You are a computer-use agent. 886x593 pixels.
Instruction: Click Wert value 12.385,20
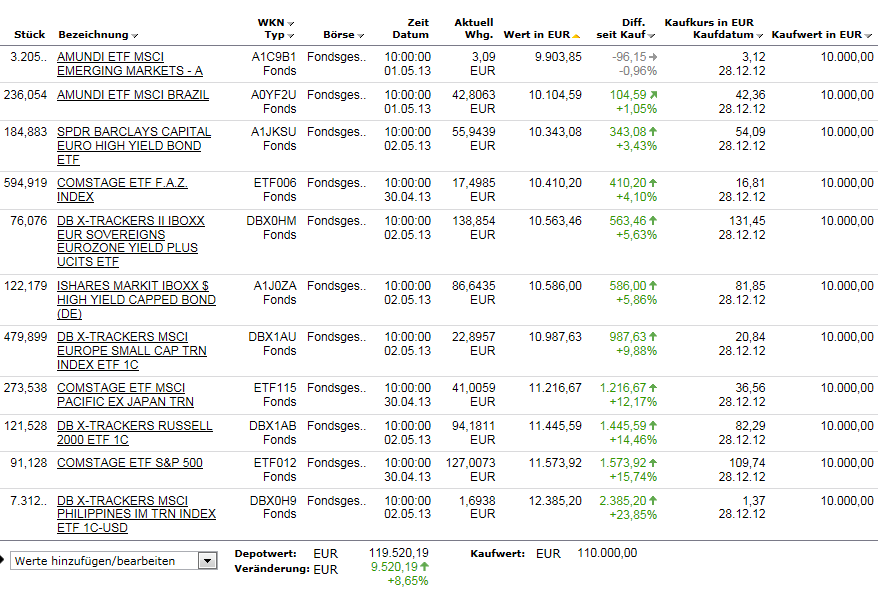pos(555,501)
